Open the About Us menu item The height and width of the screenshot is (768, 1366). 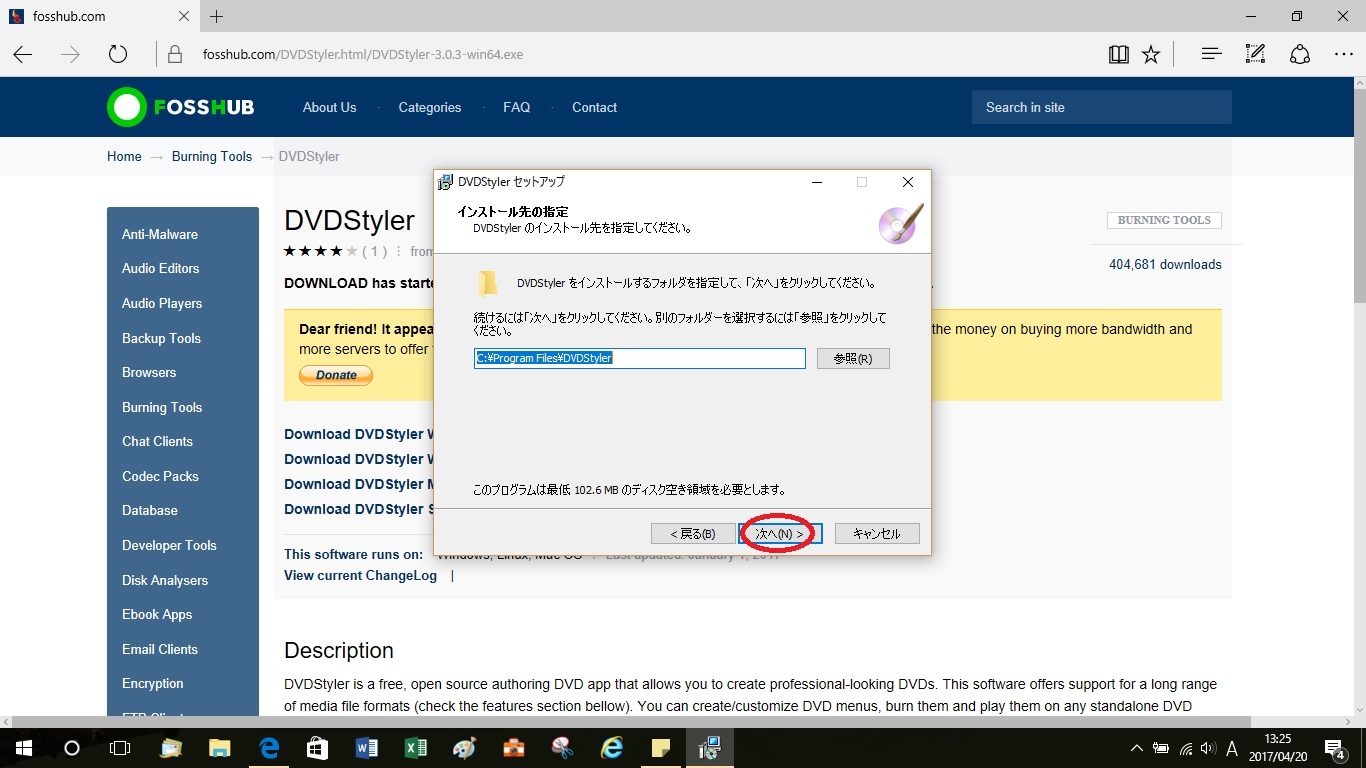pos(329,107)
